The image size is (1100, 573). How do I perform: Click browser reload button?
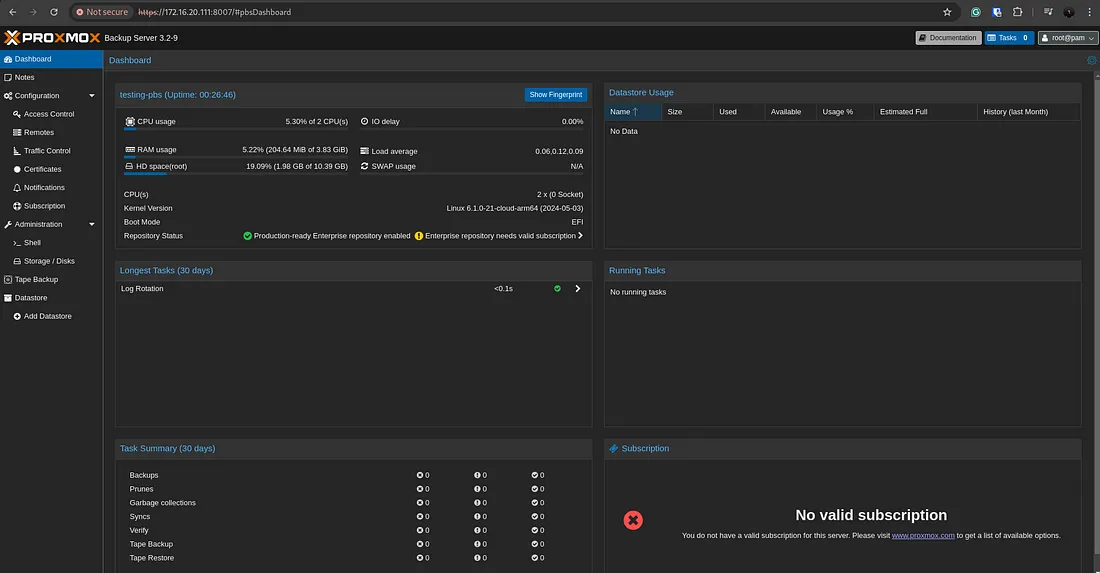54,12
